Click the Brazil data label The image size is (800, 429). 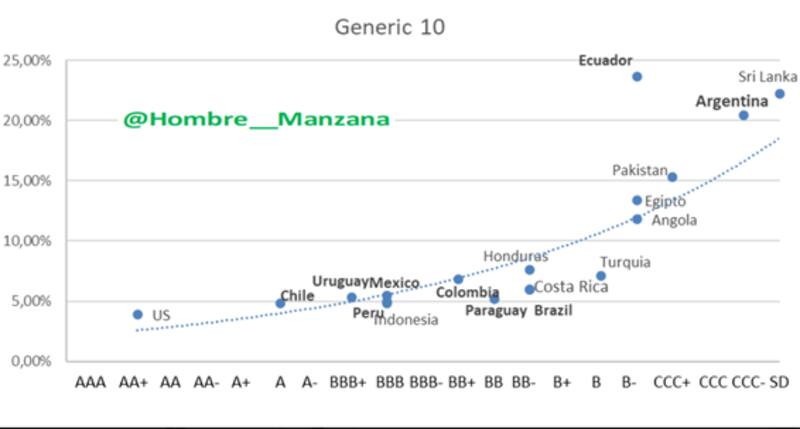coord(552,311)
